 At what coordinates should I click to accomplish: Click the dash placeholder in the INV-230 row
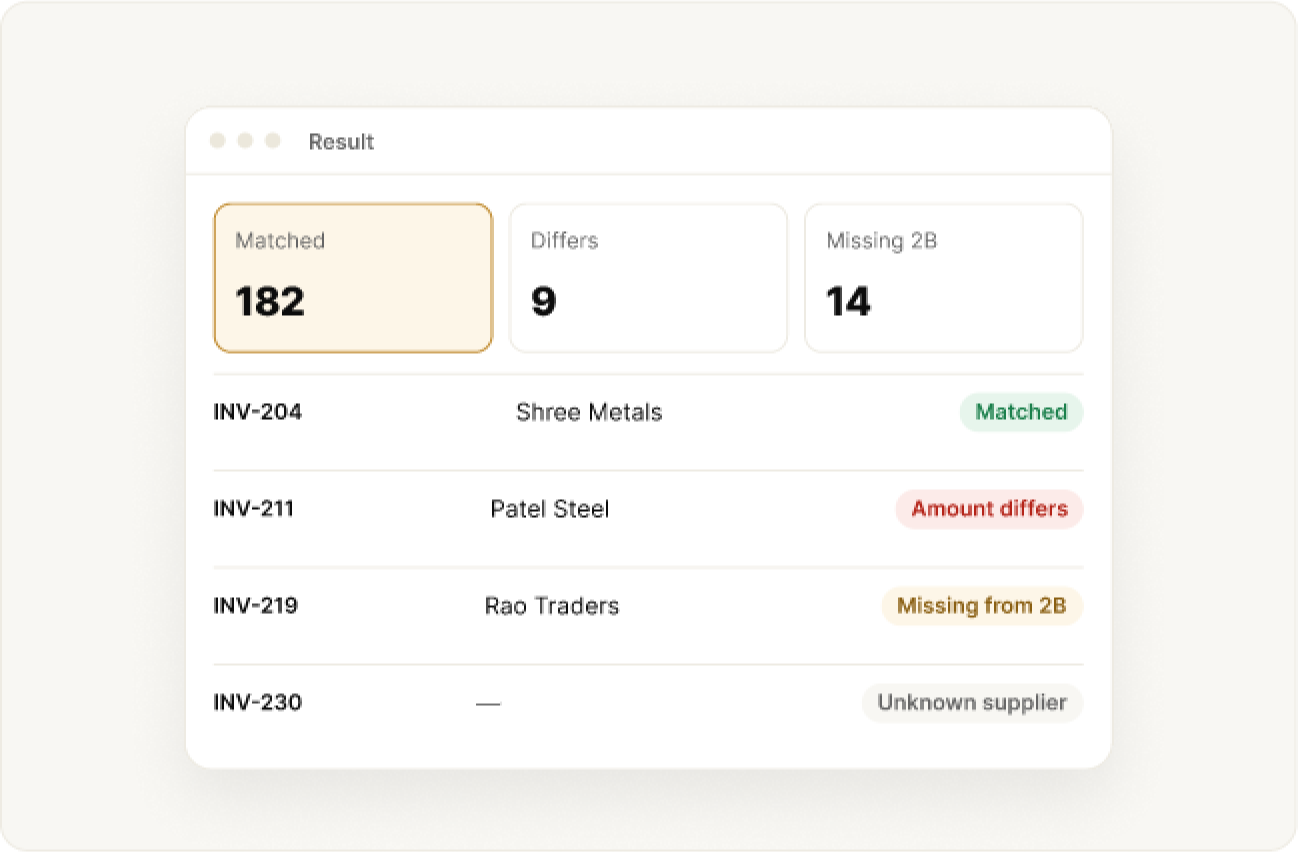(x=488, y=704)
